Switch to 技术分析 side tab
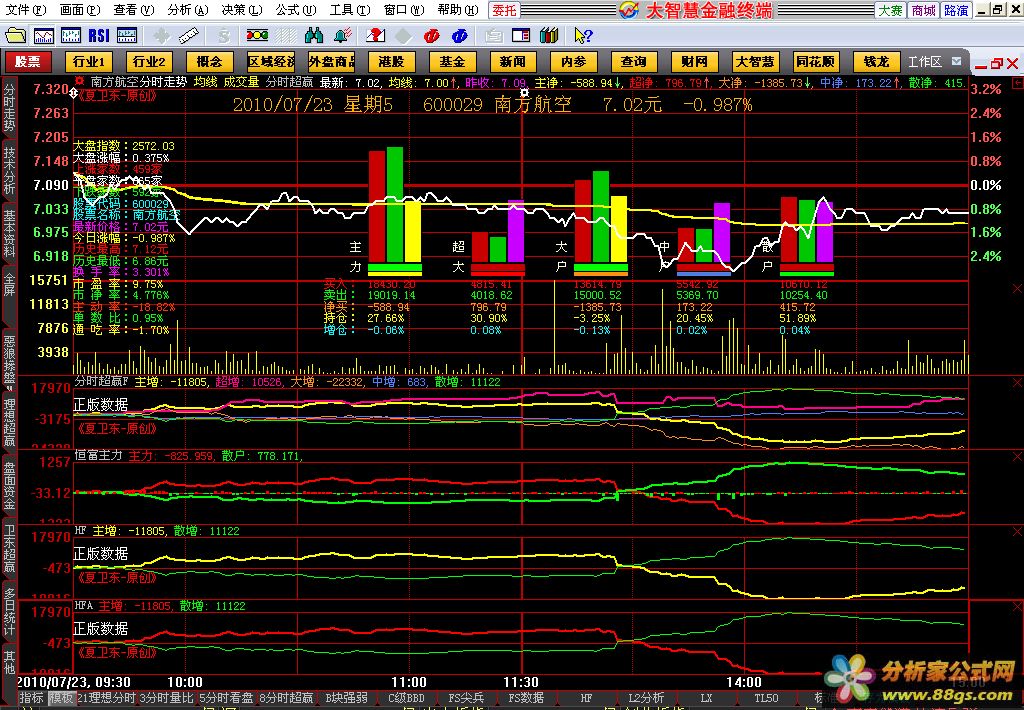This screenshot has height=710, width=1024. 9,170
